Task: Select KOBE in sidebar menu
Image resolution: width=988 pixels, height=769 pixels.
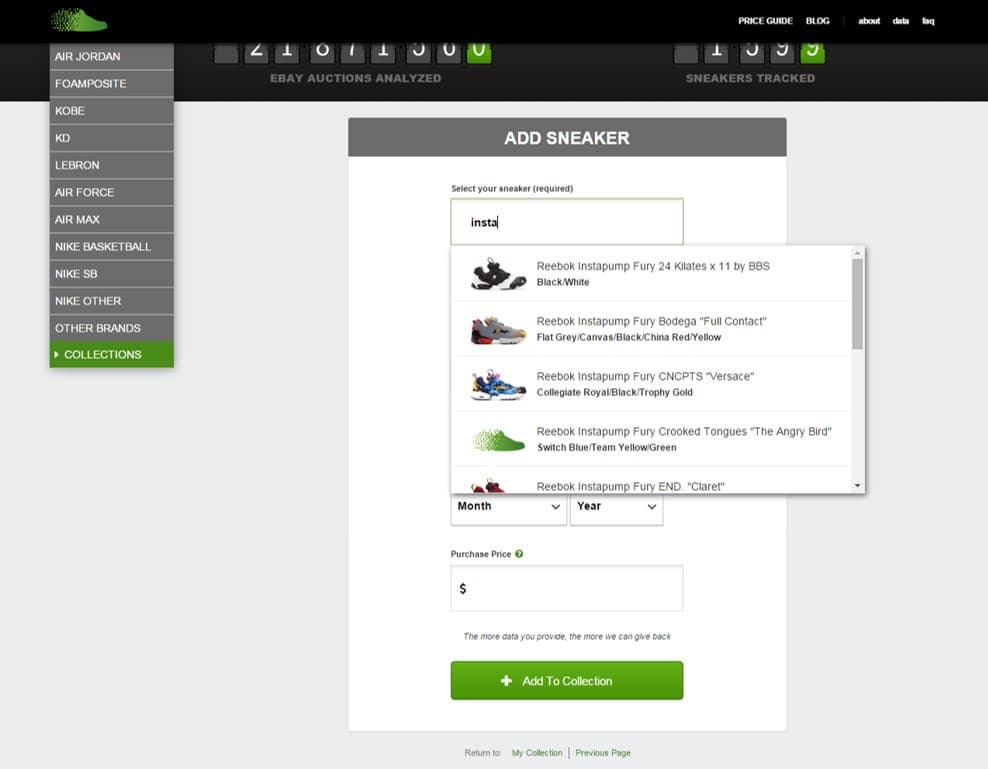Action: pyautogui.click(x=112, y=110)
